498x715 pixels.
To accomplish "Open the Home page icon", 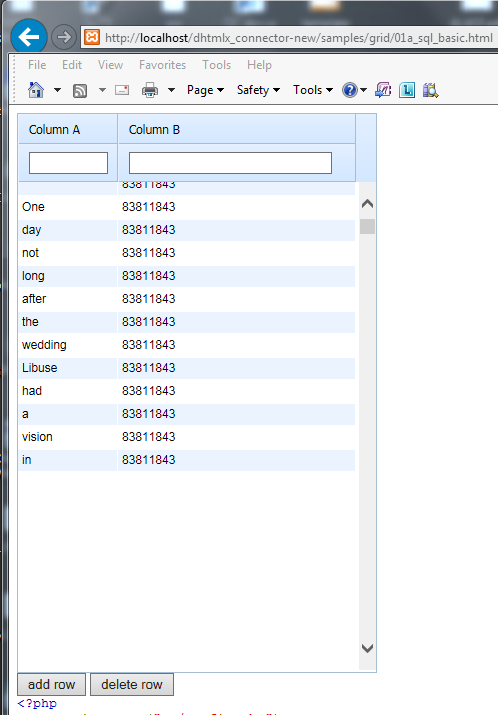I will pos(36,90).
